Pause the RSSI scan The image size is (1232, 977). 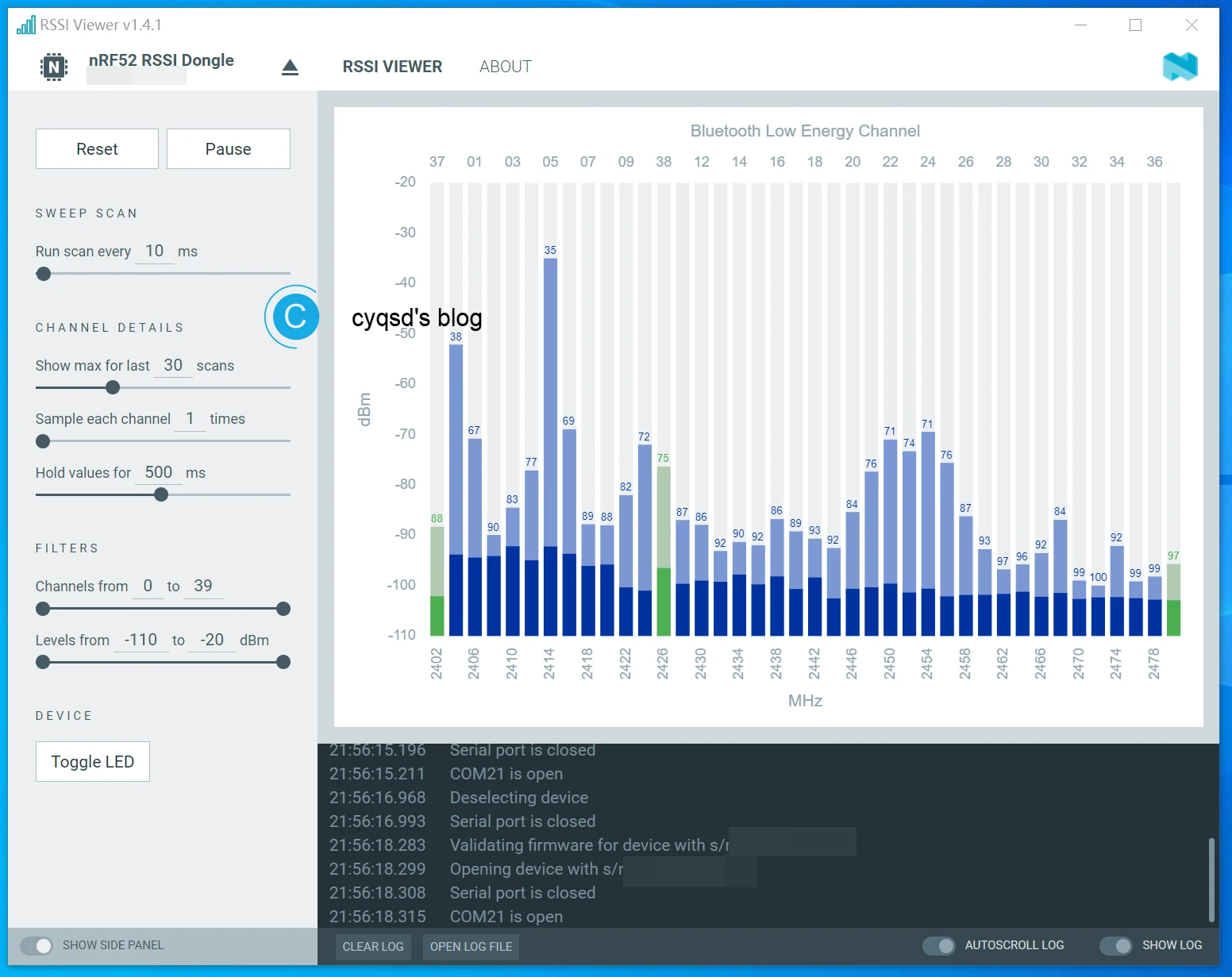pyautogui.click(x=229, y=148)
